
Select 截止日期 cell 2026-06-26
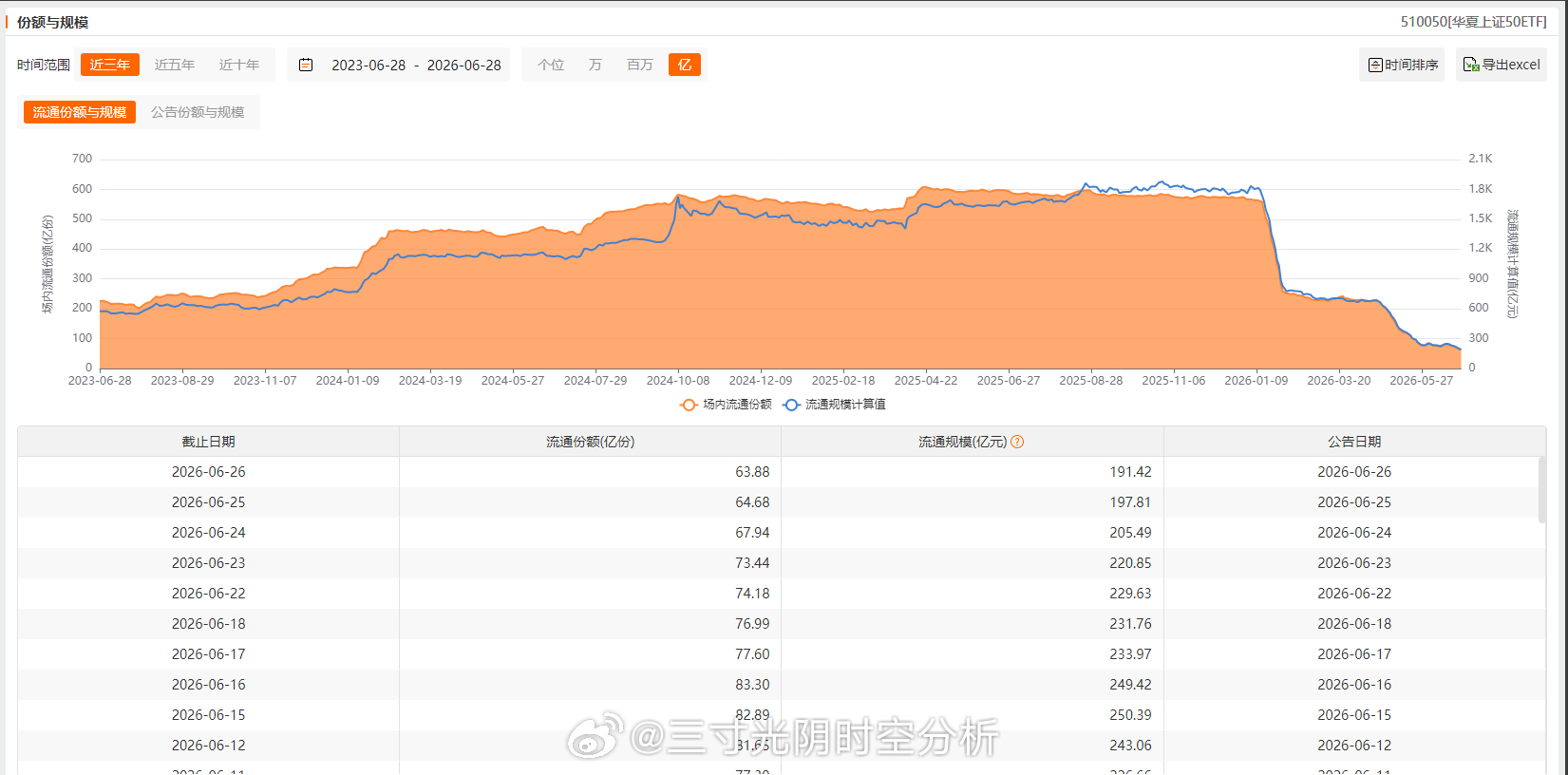point(209,472)
